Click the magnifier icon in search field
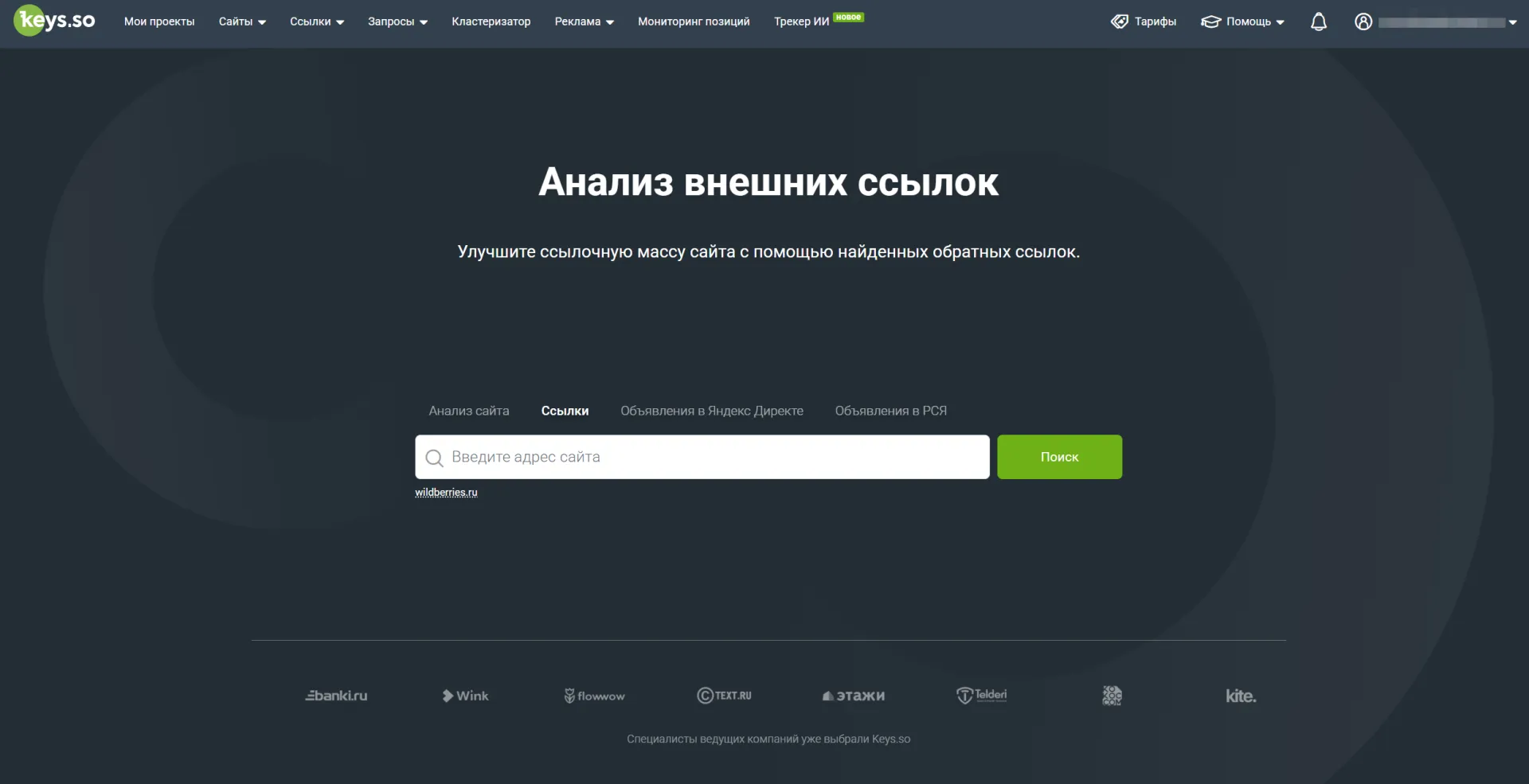The height and width of the screenshot is (784, 1529). pos(434,458)
